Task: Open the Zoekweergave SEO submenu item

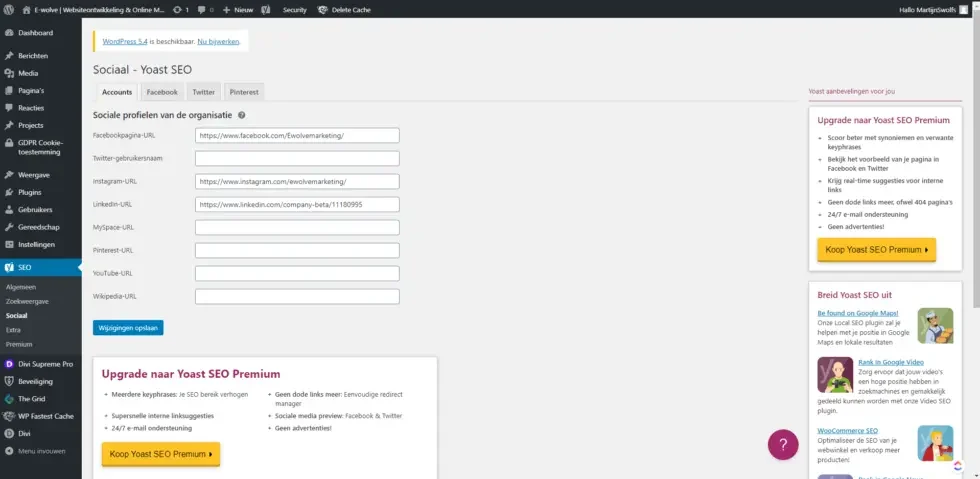Action: tap(28, 301)
